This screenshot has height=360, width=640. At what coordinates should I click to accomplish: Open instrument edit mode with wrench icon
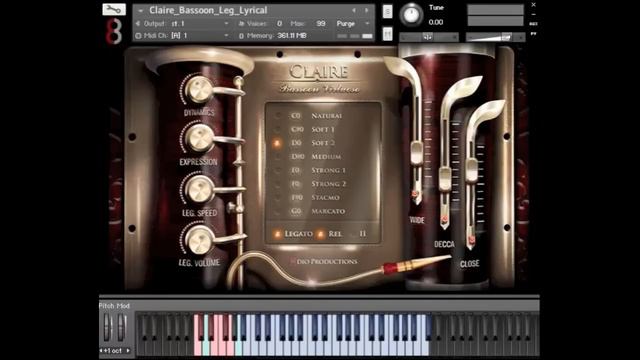(x=114, y=9)
